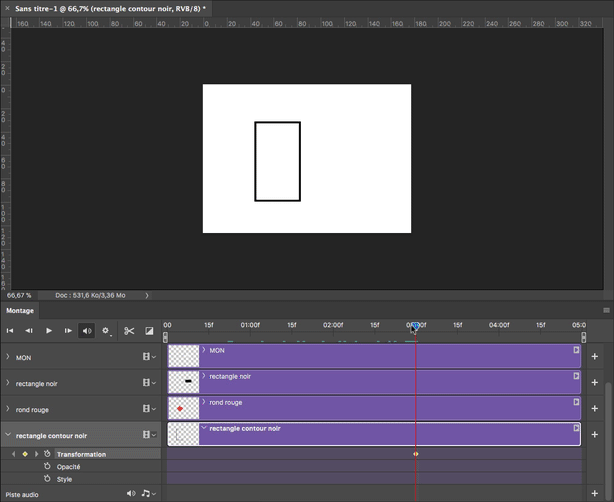Click work area end handle
The height and width of the screenshot is (502, 614).
click(583, 337)
